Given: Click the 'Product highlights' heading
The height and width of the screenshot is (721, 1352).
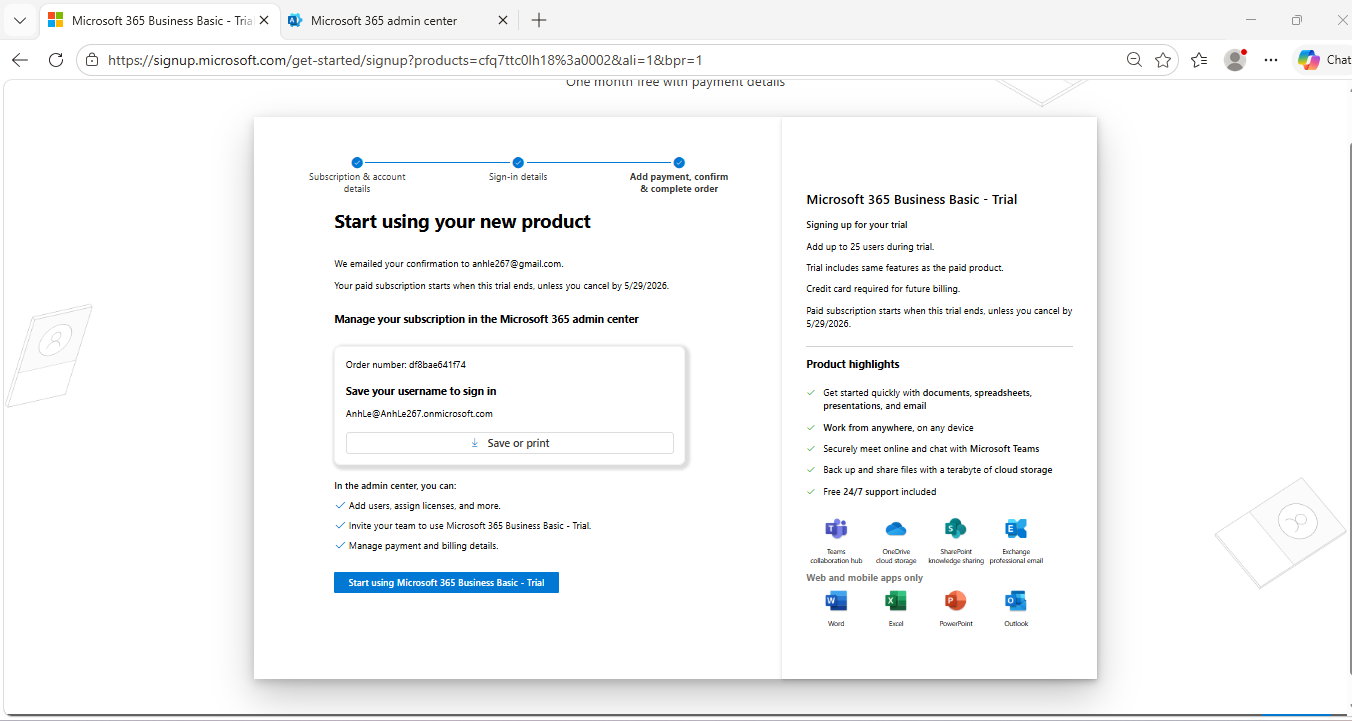Looking at the screenshot, I should (853, 364).
